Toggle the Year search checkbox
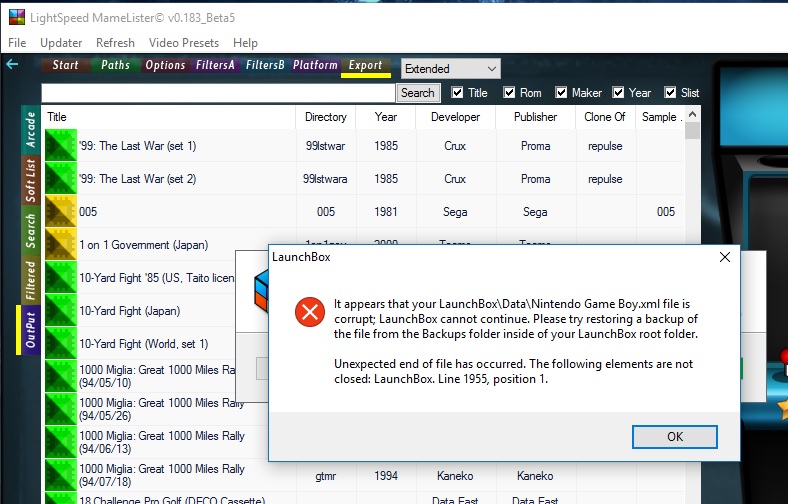788x504 pixels. point(618,92)
